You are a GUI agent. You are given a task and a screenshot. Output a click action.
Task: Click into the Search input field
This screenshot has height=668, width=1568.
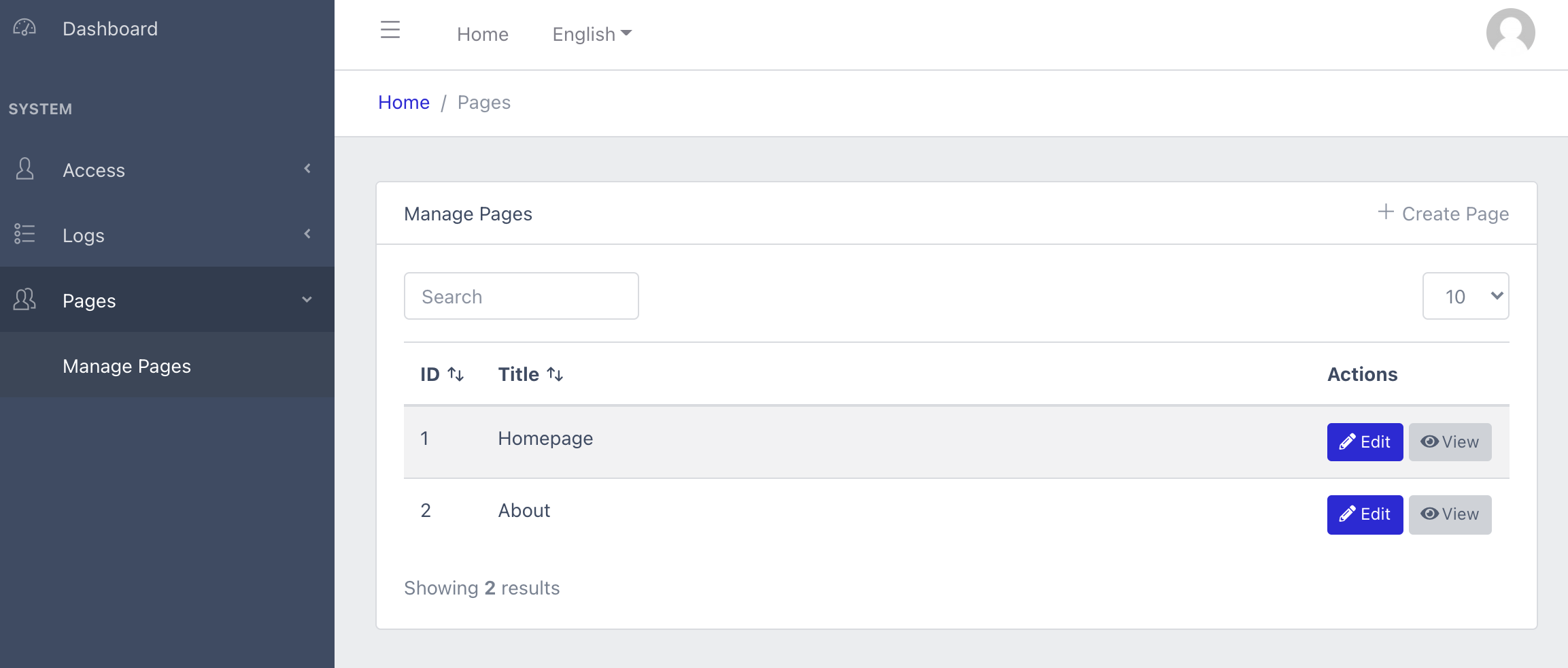tap(521, 296)
